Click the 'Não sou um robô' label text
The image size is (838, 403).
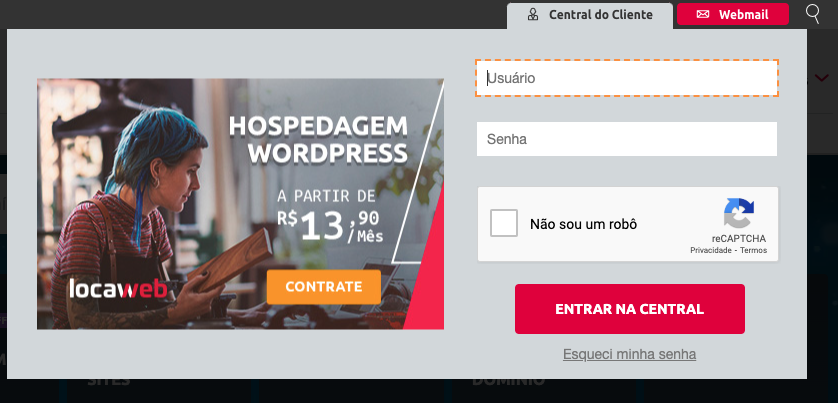click(x=583, y=224)
